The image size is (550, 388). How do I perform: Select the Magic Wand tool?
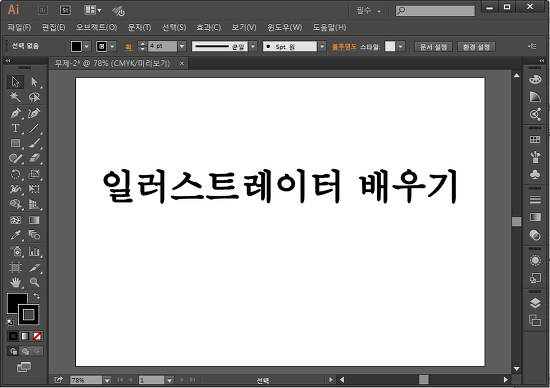(15, 97)
